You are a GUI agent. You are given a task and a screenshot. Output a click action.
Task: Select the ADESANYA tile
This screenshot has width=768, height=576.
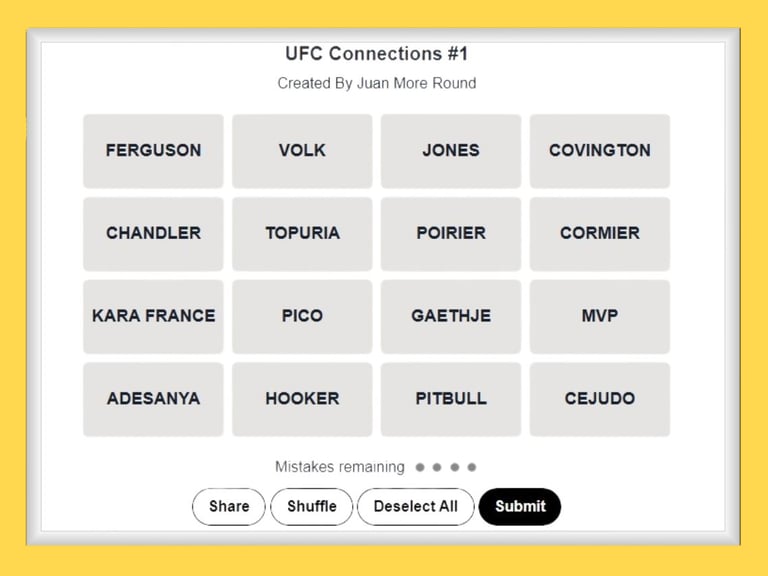[x=153, y=399]
